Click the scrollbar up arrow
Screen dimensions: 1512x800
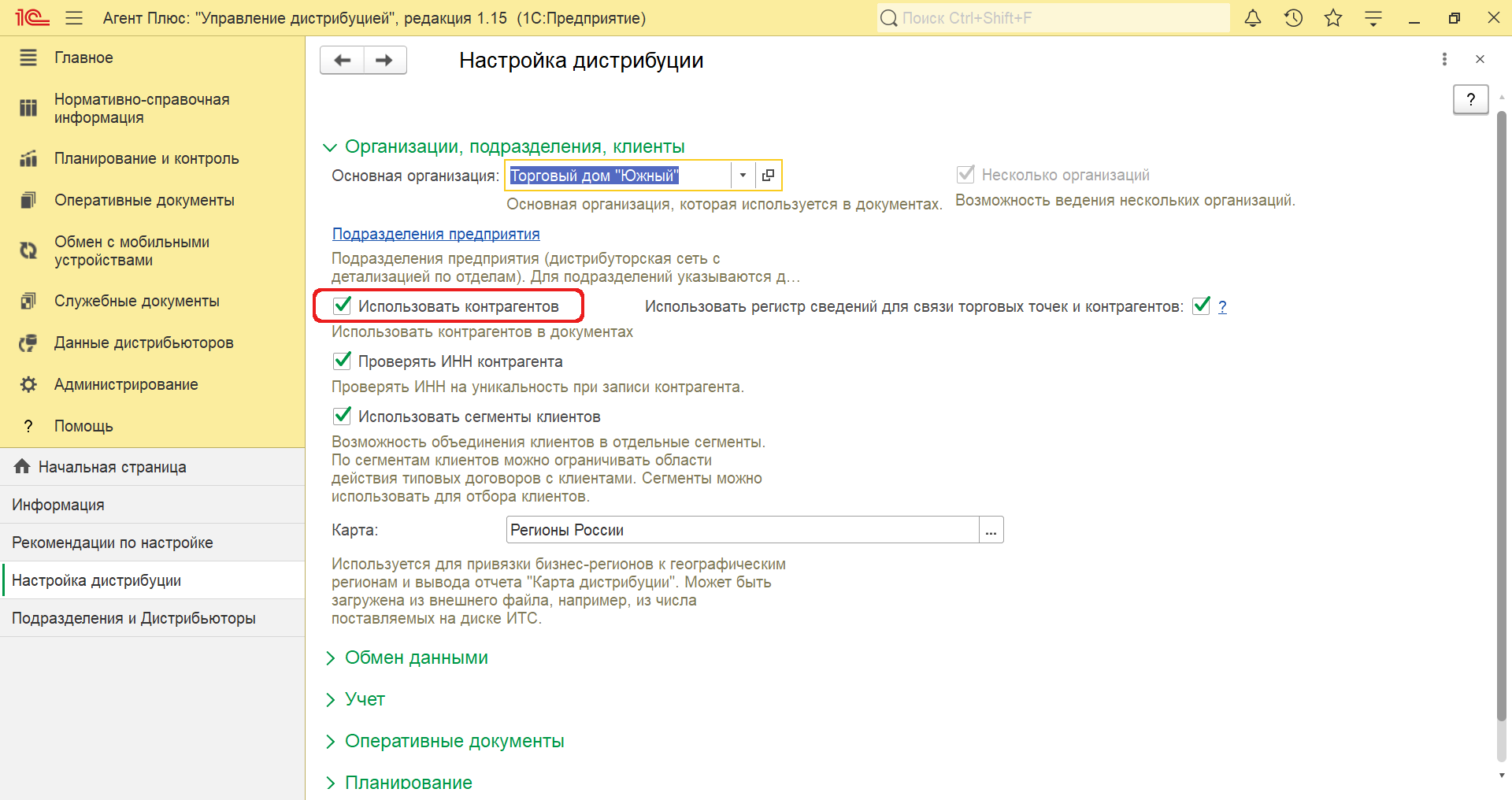pos(1502,97)
